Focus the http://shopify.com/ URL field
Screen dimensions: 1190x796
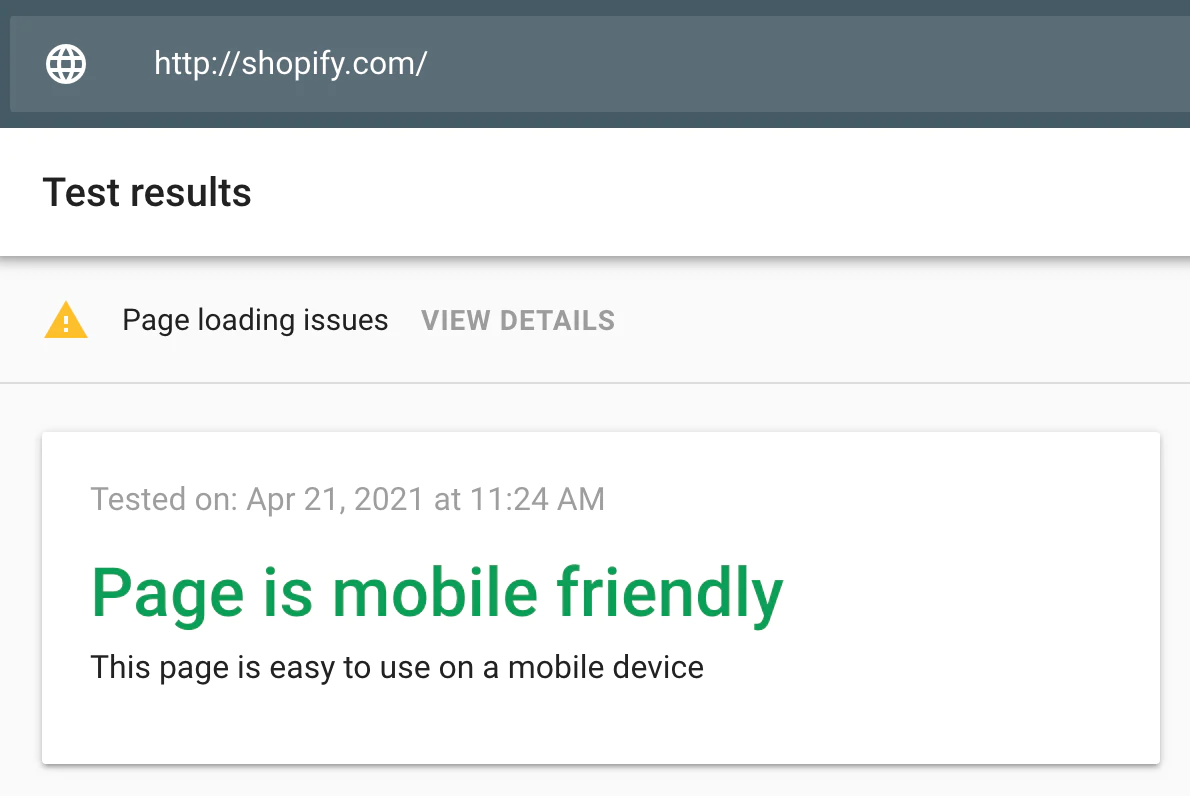click(600, 64)
